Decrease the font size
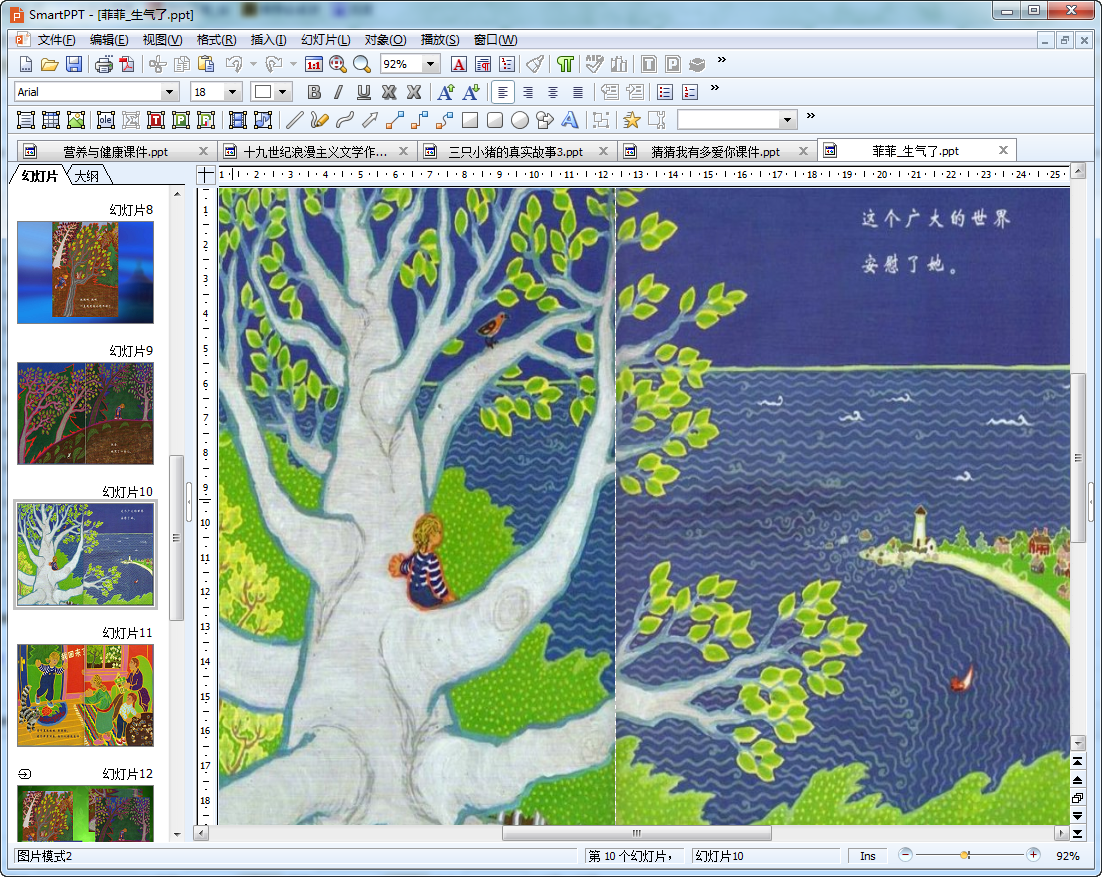 point(471,92)
